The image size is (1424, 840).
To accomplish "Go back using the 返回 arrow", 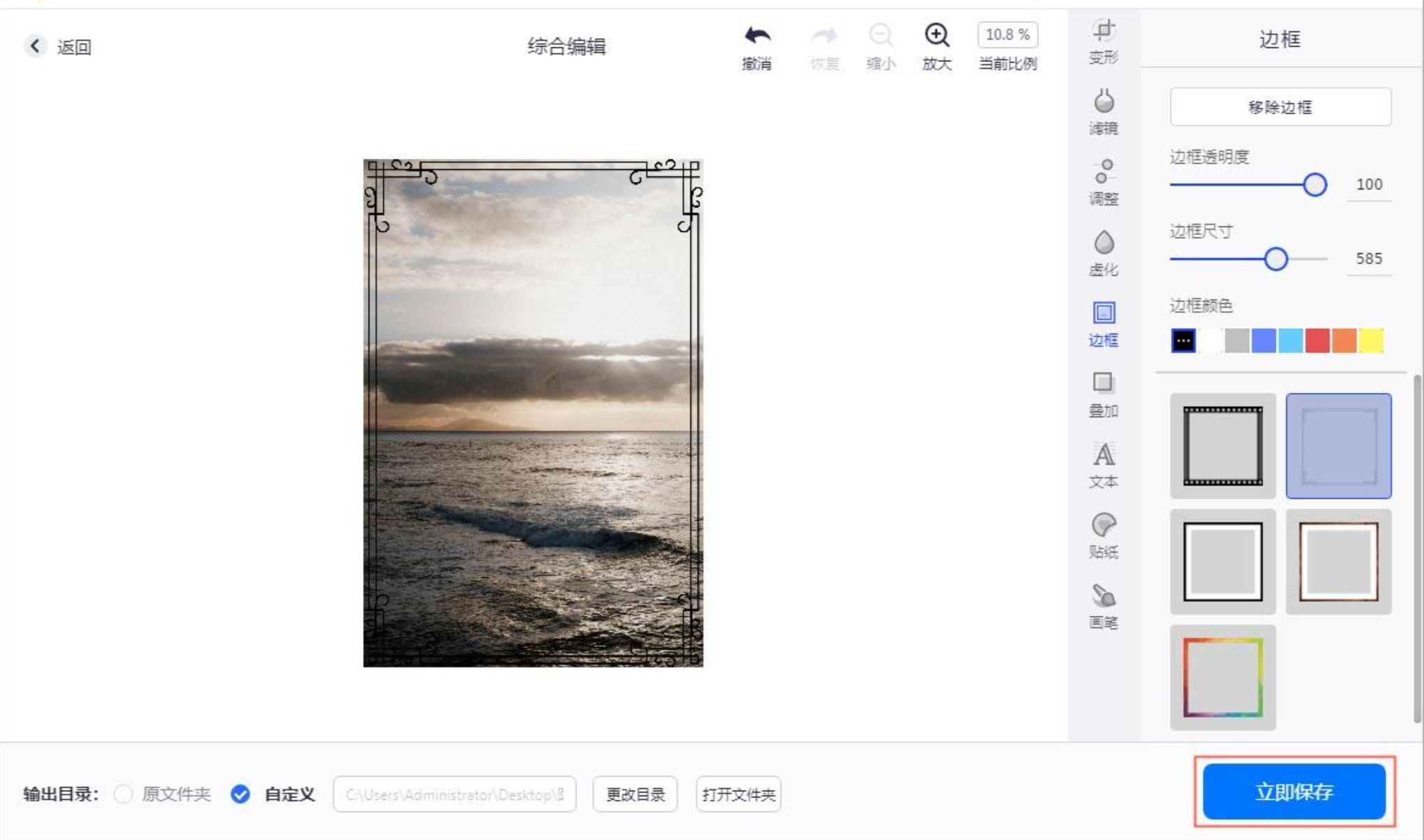I will click(35, 46).
